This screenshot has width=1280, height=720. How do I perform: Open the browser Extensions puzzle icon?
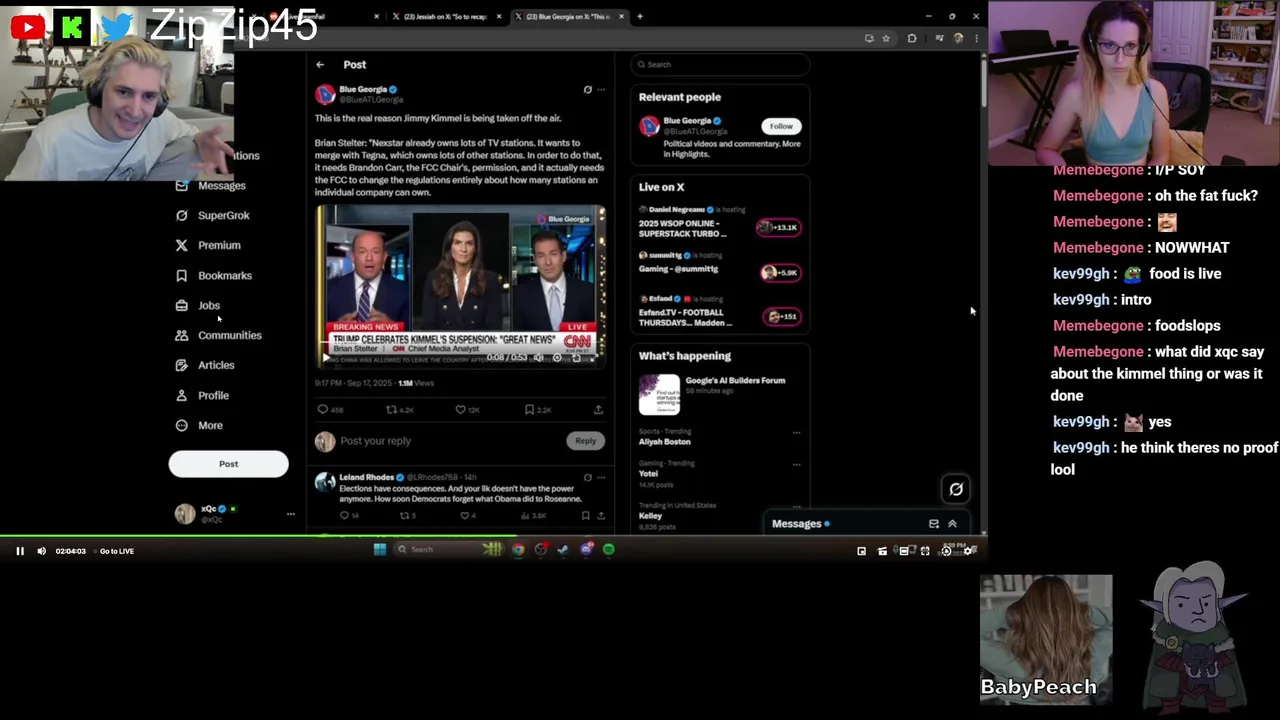[912, 39]
